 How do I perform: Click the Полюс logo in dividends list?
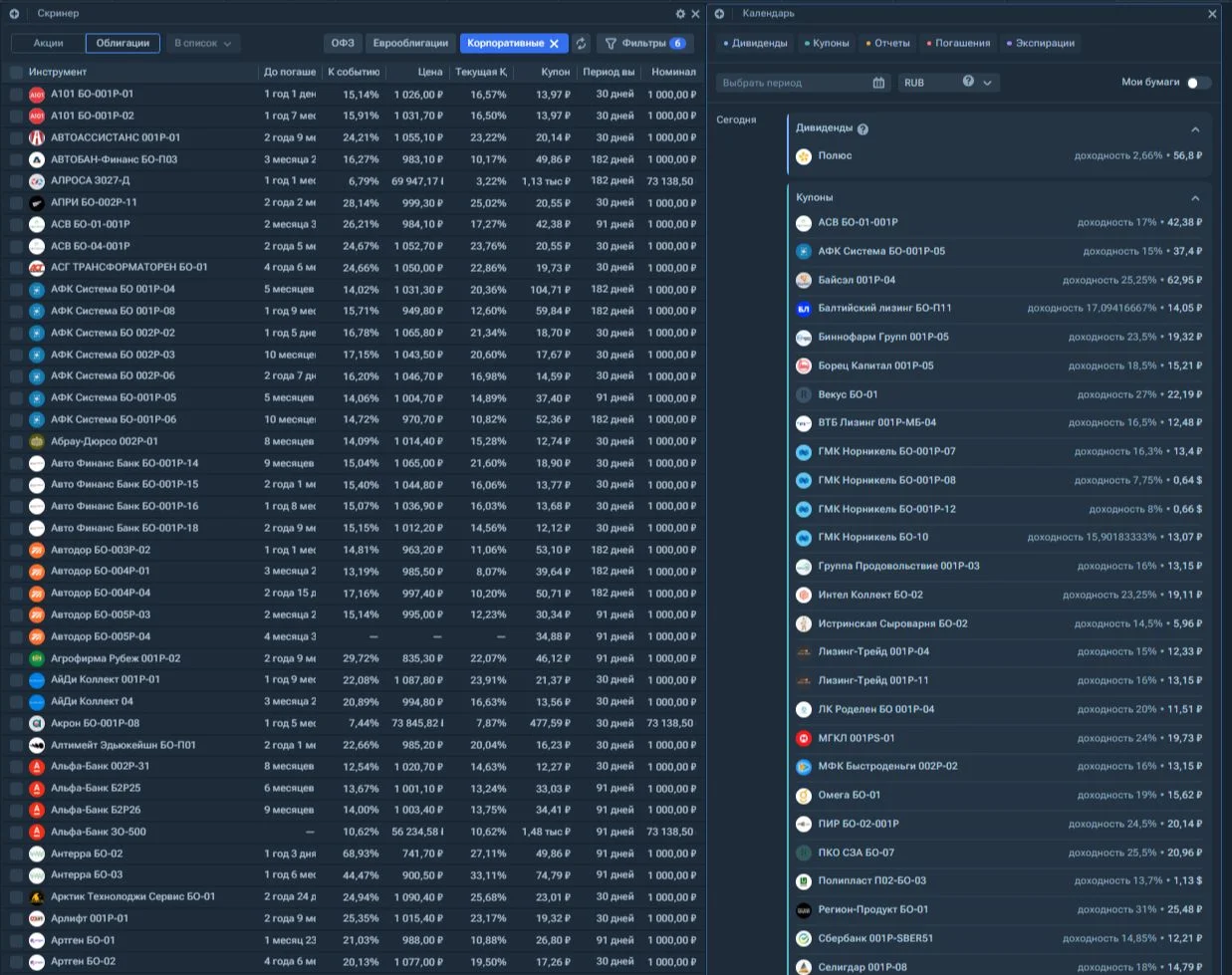coord(804,156)
